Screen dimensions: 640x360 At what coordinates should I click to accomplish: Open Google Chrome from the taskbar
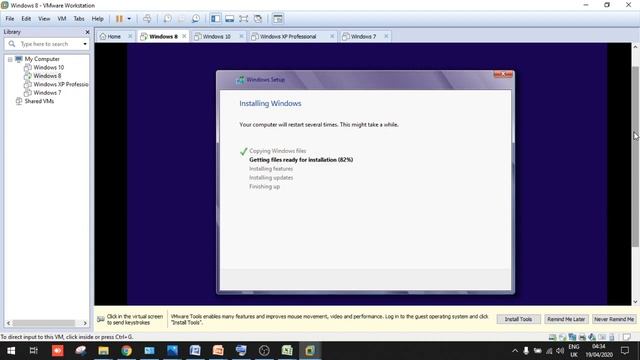coord(127,351)
